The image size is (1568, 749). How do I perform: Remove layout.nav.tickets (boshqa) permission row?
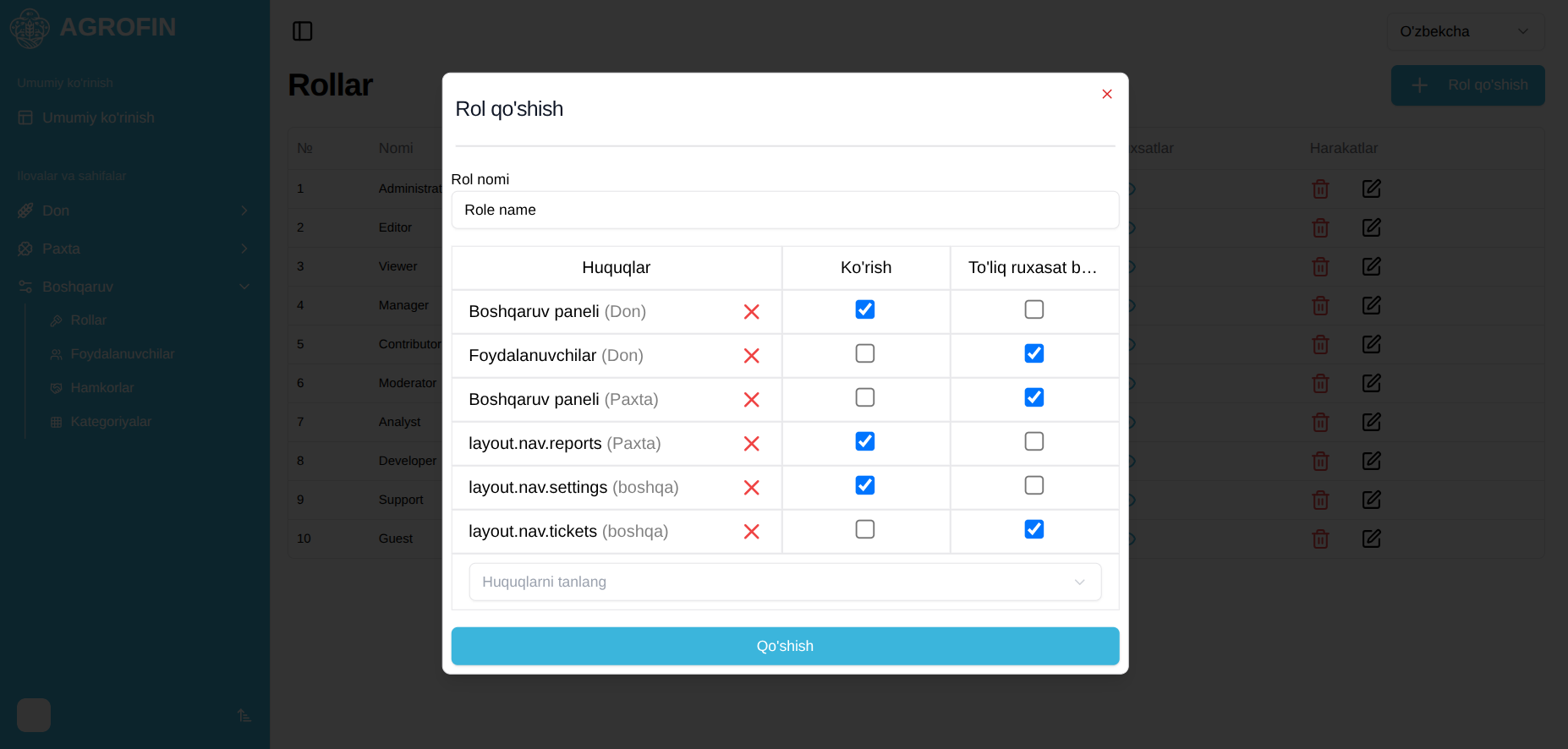(751, 532)
